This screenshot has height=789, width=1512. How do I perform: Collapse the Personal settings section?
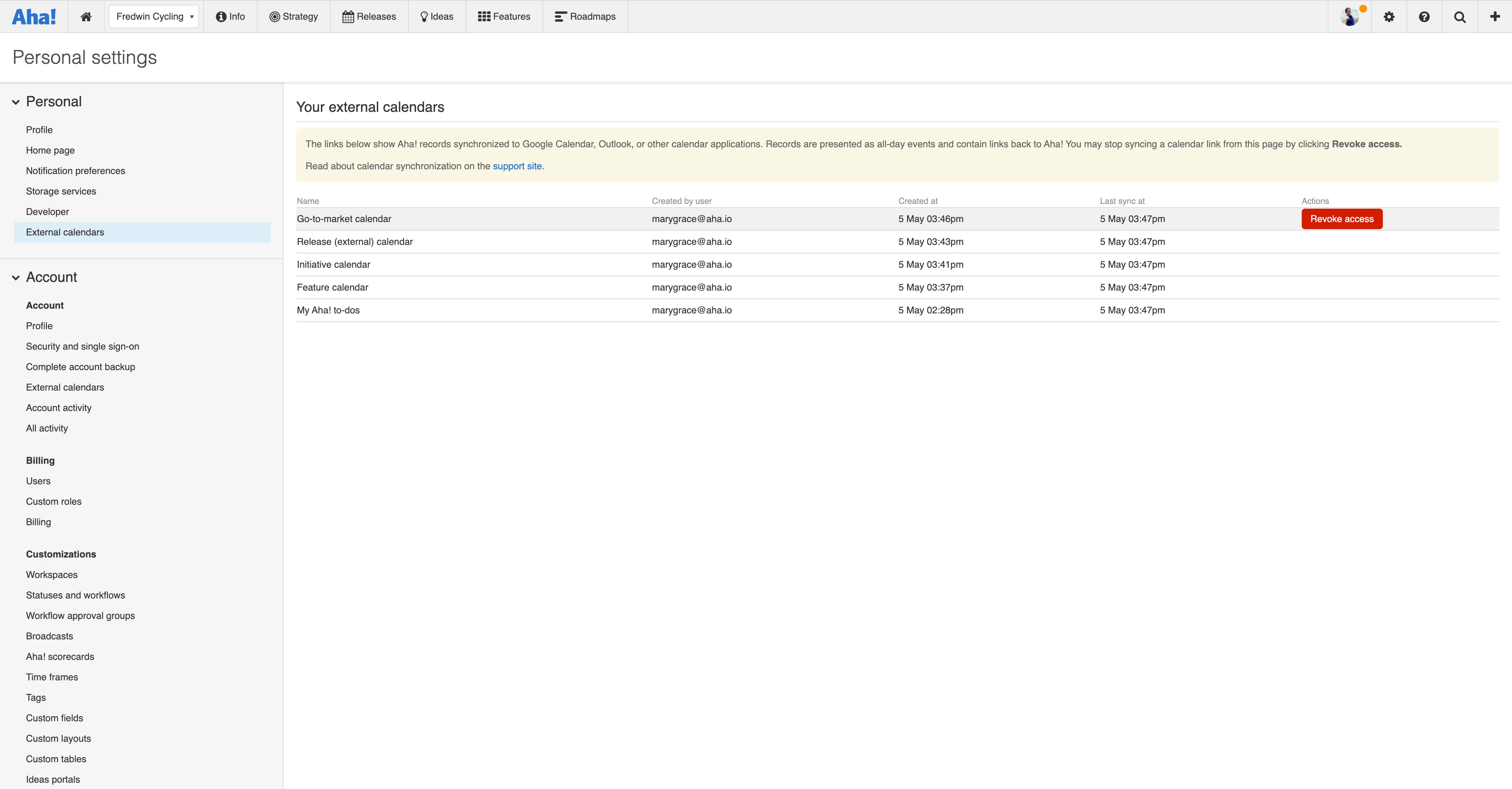tap(15, 102)
